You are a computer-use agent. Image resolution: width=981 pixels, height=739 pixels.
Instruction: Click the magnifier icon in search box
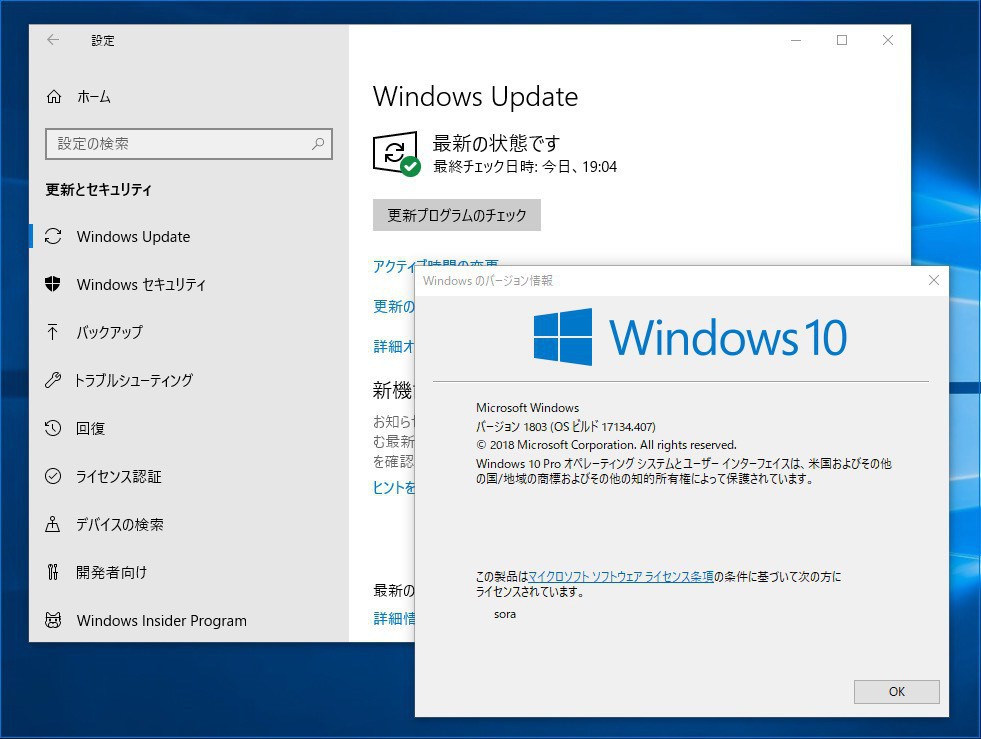pos(318,144)
